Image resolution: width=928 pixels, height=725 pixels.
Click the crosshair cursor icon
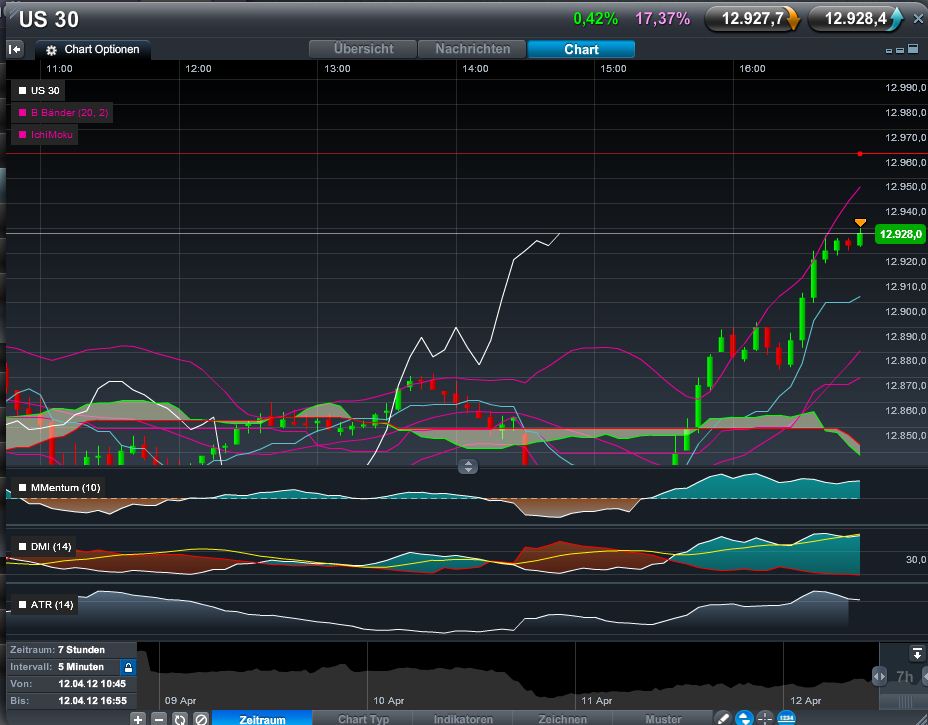pos(765,718)
